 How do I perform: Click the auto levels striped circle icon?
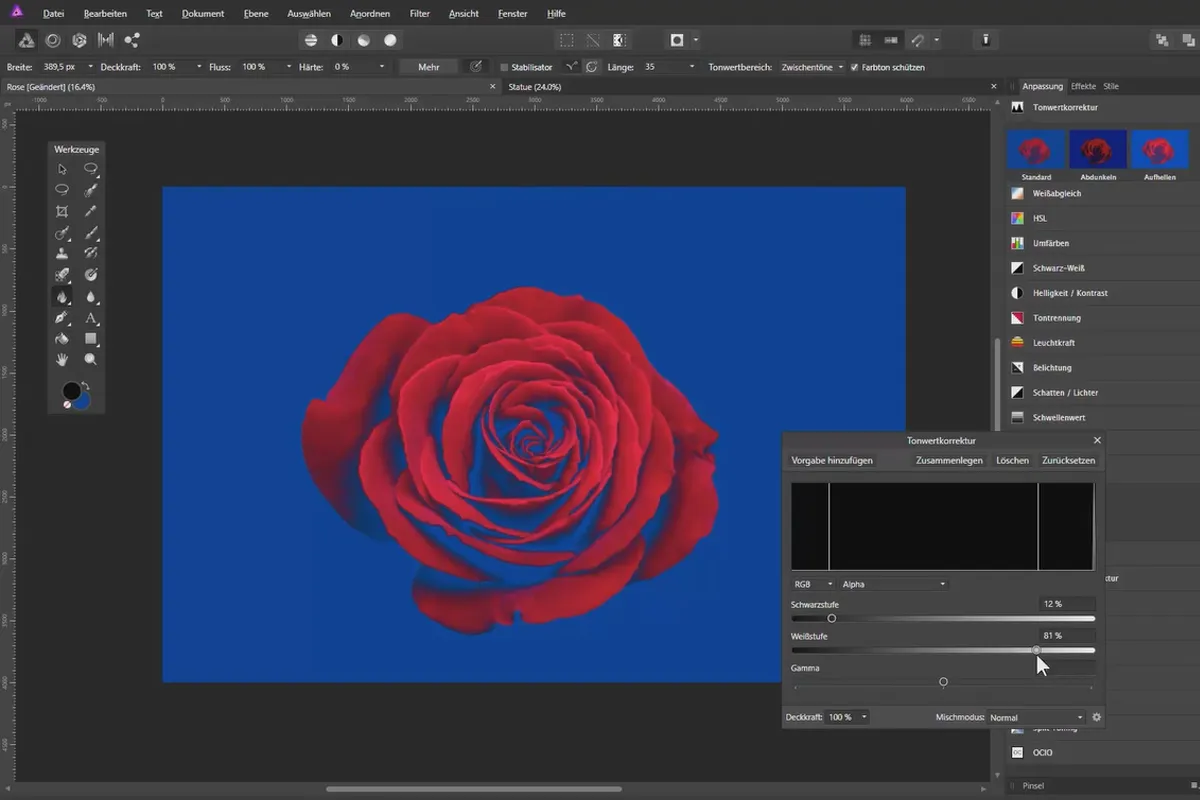coord(311,40)
